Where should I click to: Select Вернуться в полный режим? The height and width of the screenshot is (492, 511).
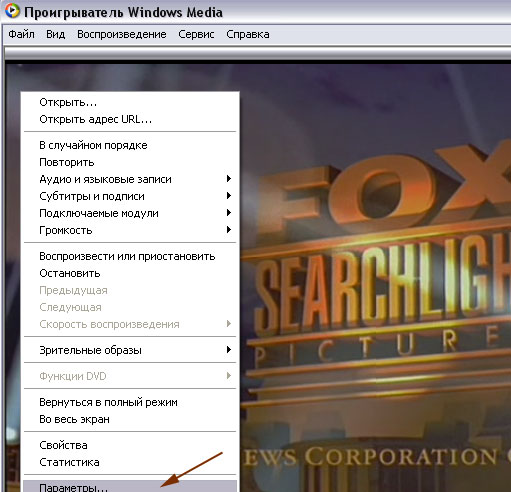(130, 402)
